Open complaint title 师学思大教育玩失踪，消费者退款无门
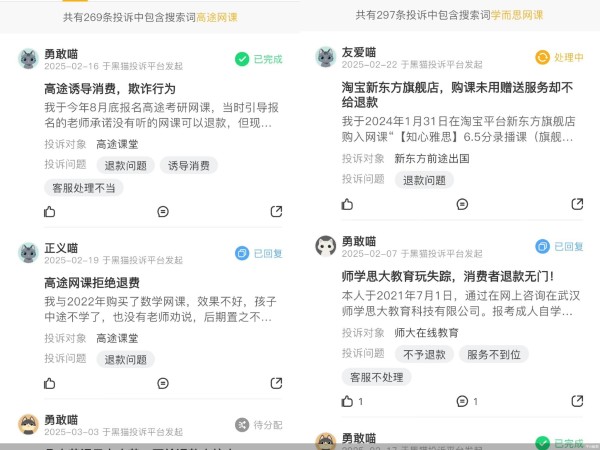The image size is (600, 450). pyautogui.click(x=447, y=276)
